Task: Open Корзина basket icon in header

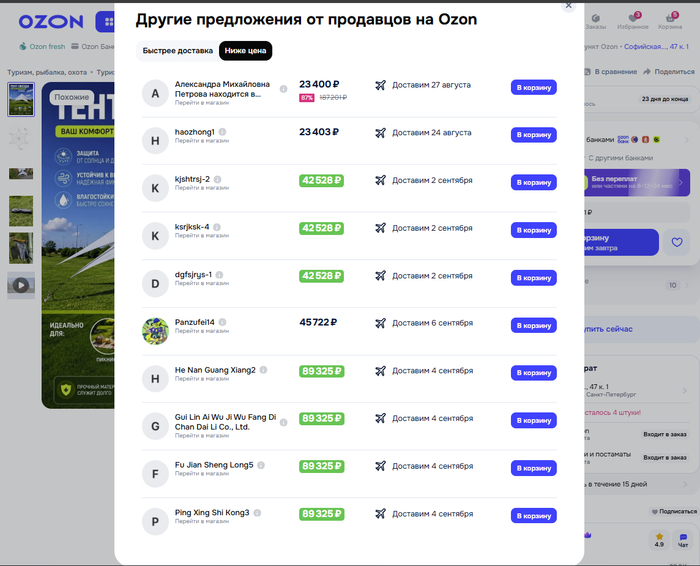Action: pyautogui.click(x=670, y=21)
